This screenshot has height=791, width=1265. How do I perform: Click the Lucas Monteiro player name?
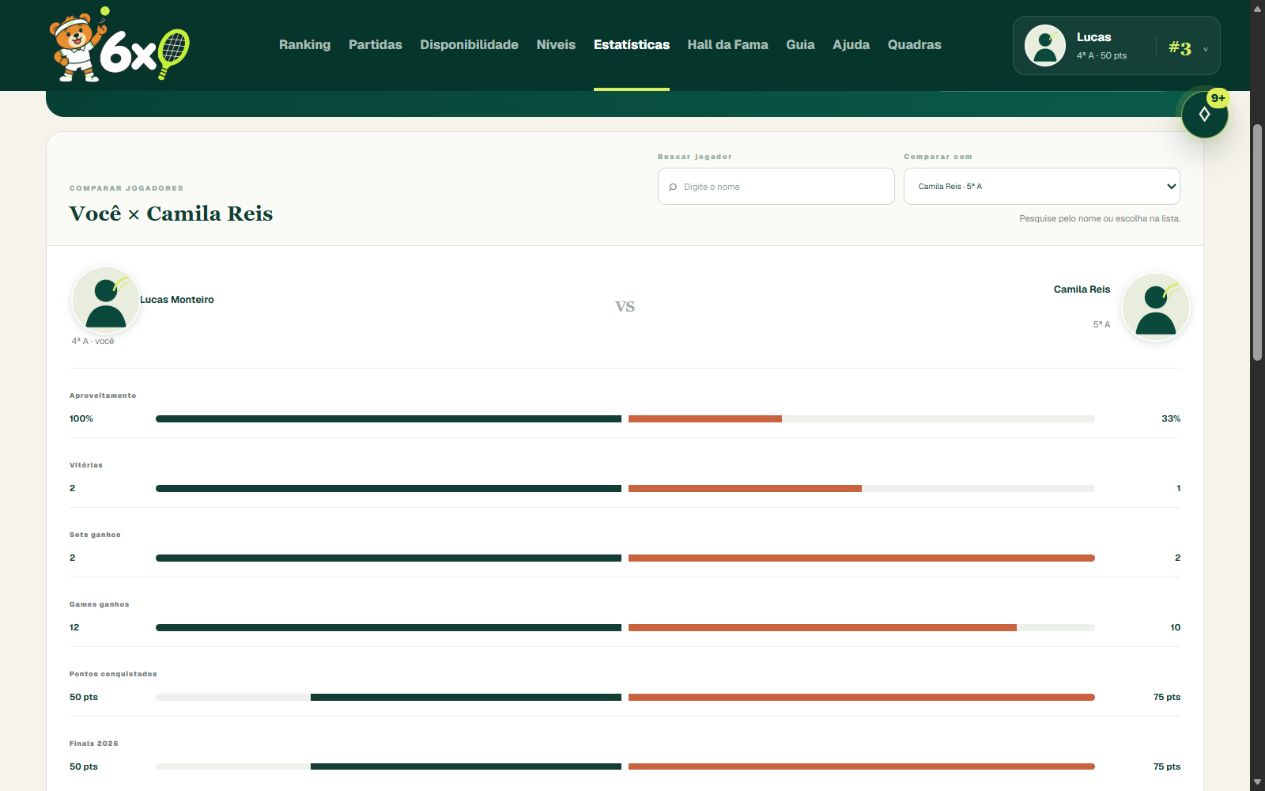(x=177, y=300)
